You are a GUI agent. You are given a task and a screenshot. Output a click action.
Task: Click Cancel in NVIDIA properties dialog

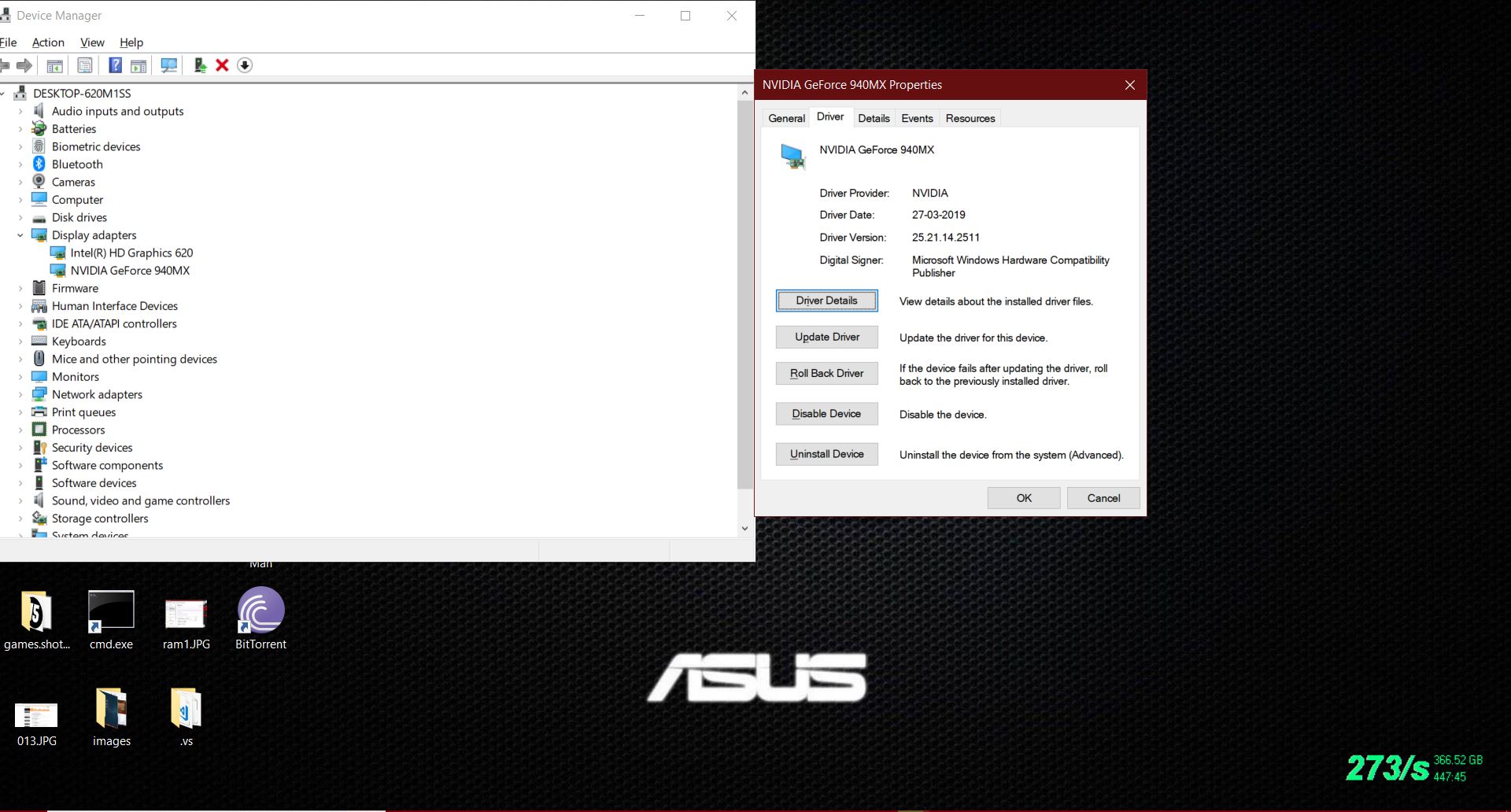click(1103, 498)
